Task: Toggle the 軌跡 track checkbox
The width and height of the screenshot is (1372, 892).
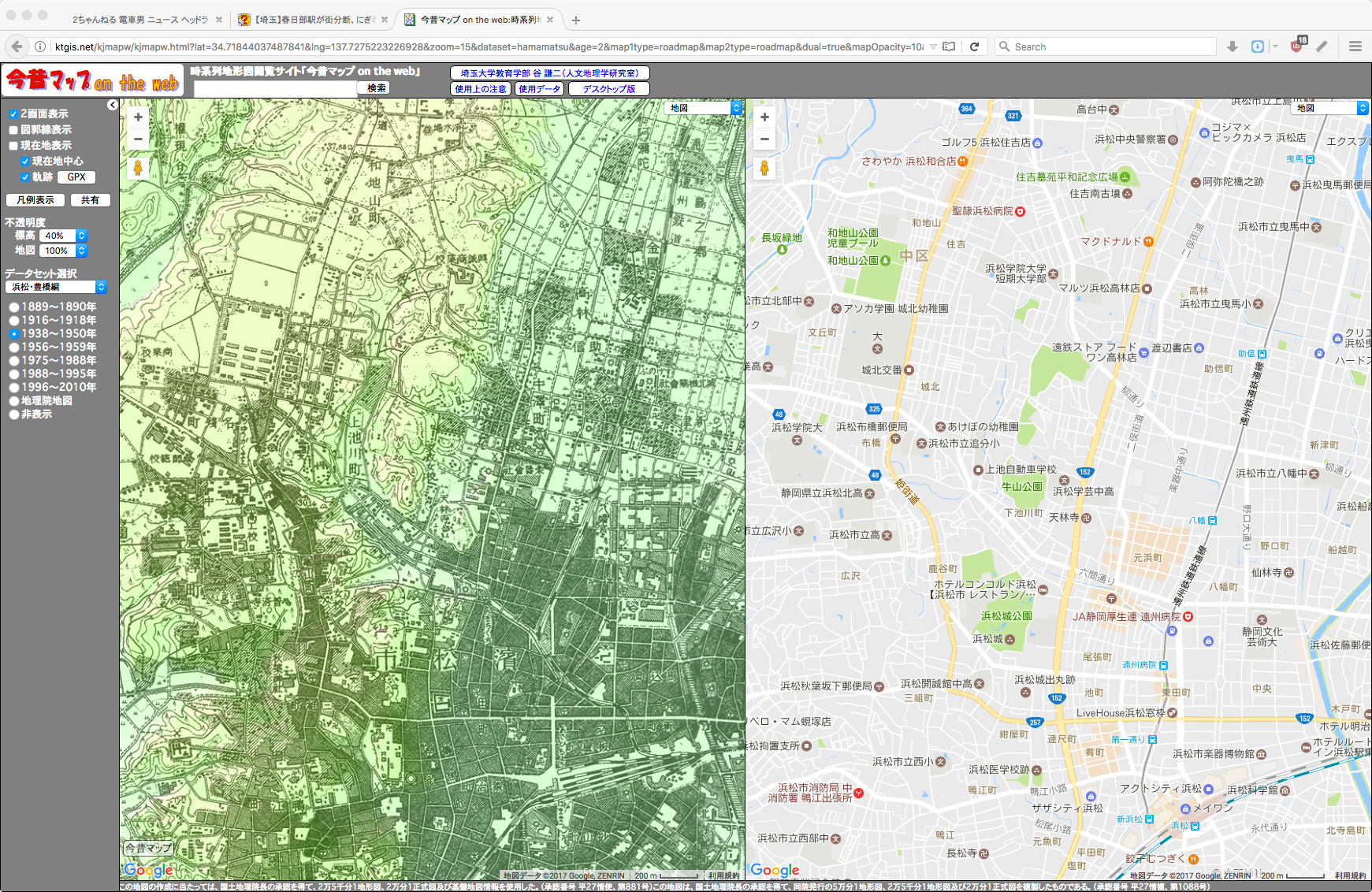Action: (x=25, y=177)
